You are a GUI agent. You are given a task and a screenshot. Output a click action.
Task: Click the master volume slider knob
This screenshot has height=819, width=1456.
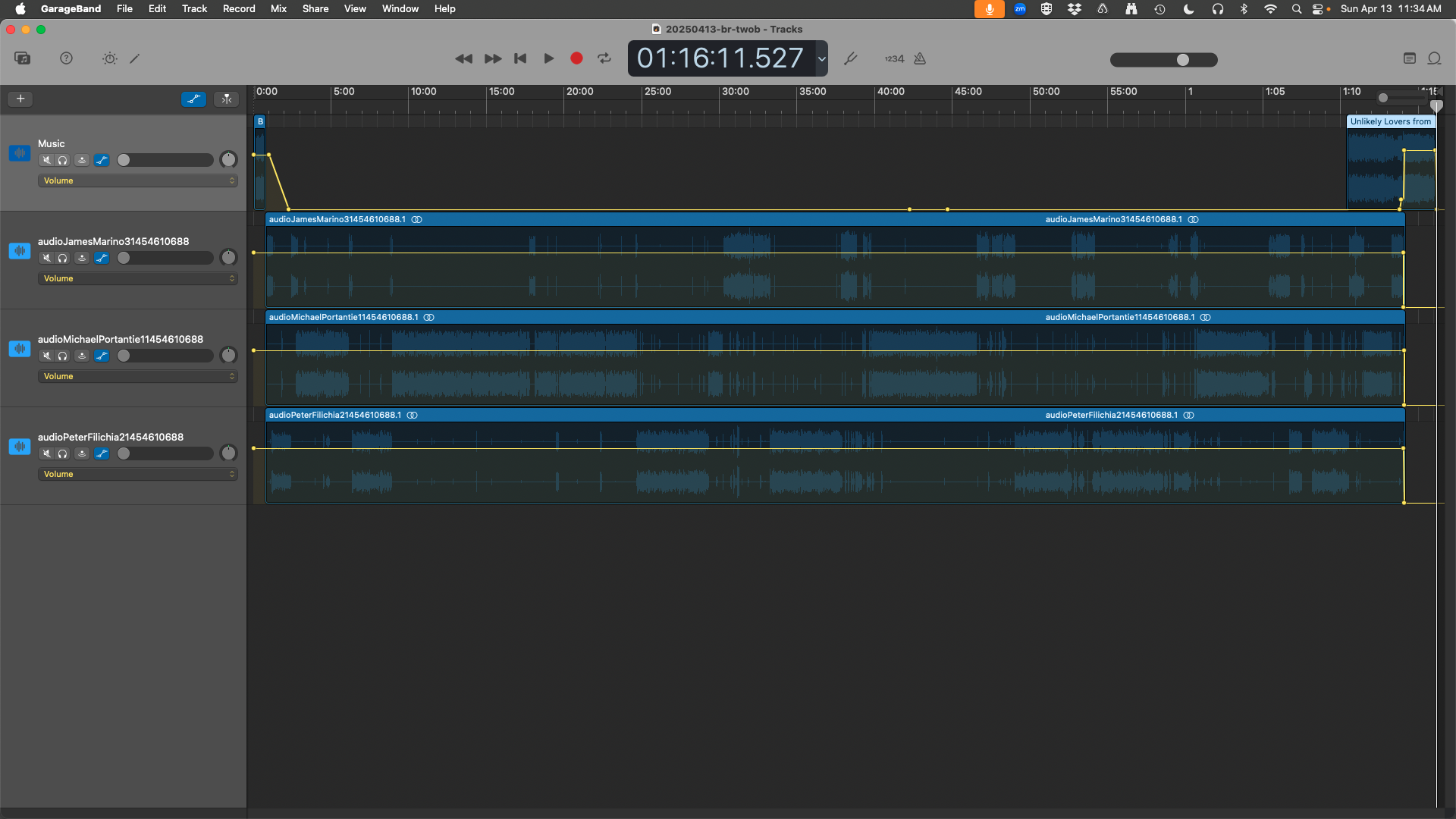click(x=1183, y=60)
